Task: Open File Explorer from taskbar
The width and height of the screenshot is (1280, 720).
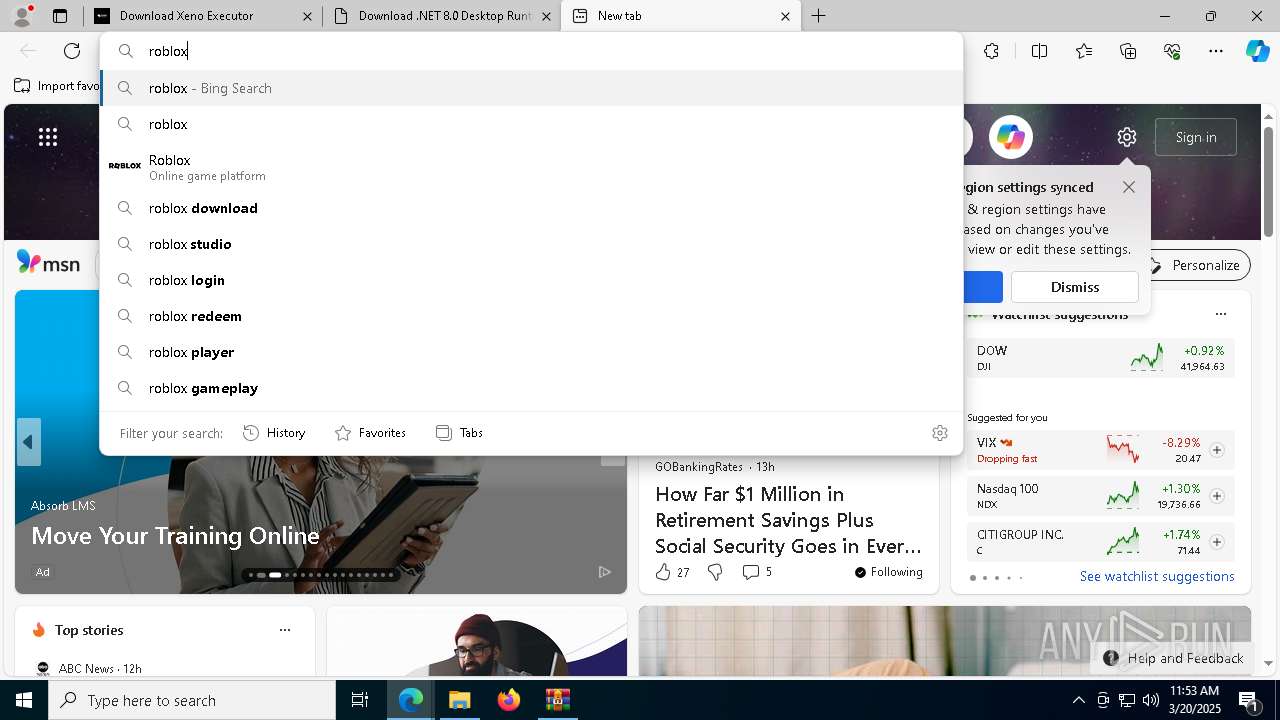Action: click(x=459, y=700)
